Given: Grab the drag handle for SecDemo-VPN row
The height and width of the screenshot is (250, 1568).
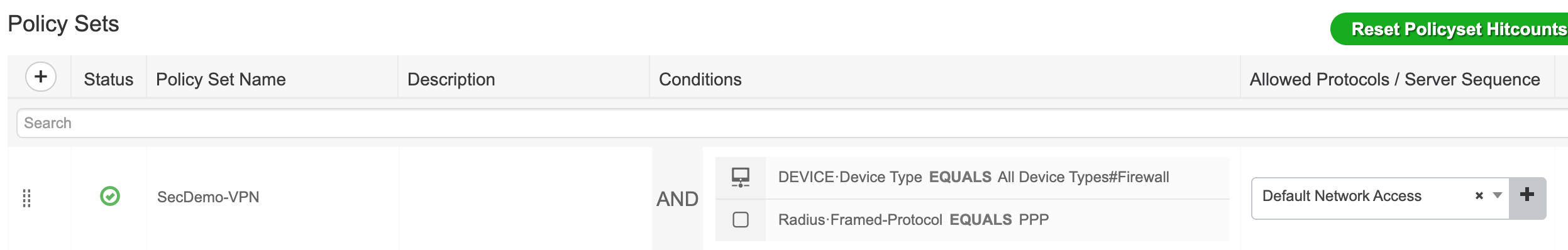Looking at the screenshot, I should (26, 198).
